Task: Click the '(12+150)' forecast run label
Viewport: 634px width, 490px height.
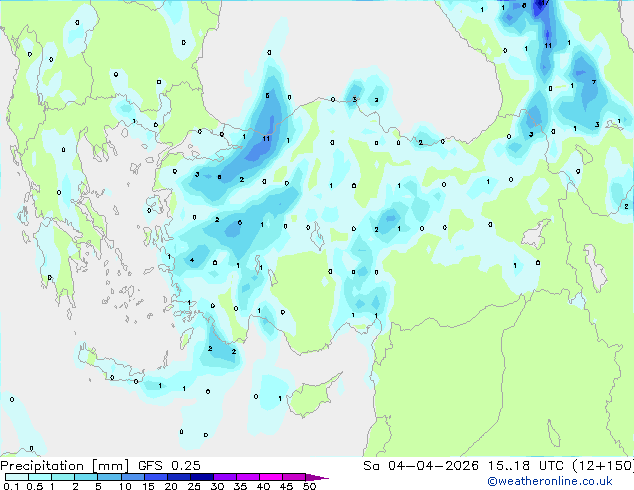Action: (x=602, y=466)
